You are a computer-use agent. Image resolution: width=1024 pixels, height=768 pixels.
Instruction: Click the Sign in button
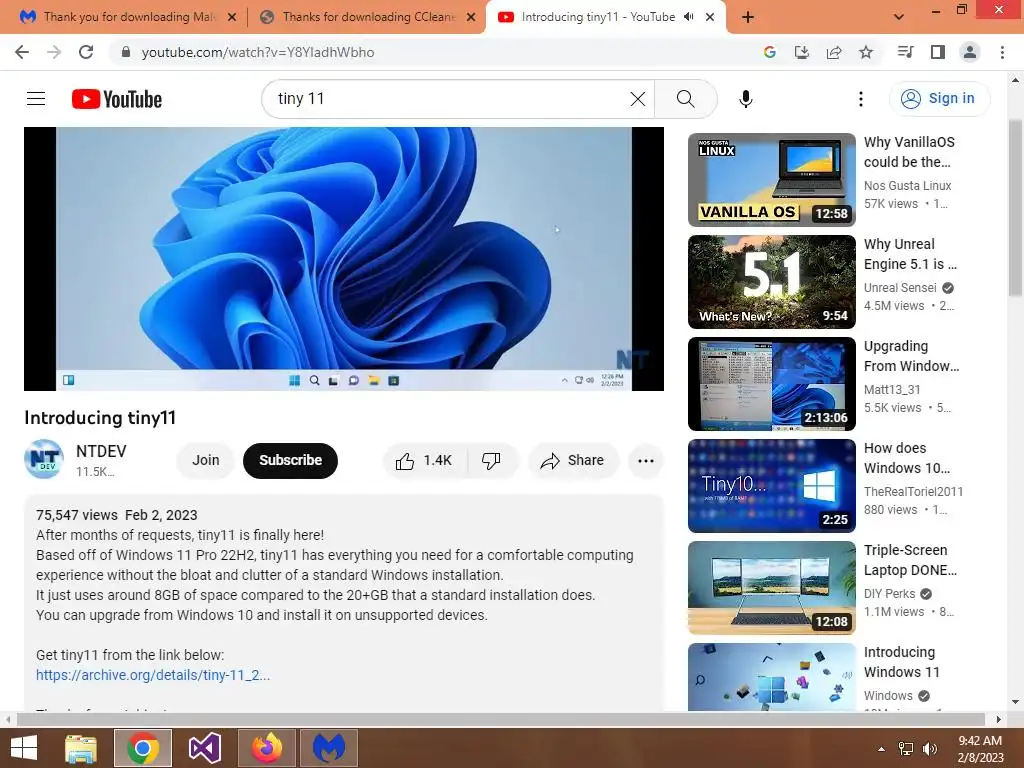click(x=939, y=99)
